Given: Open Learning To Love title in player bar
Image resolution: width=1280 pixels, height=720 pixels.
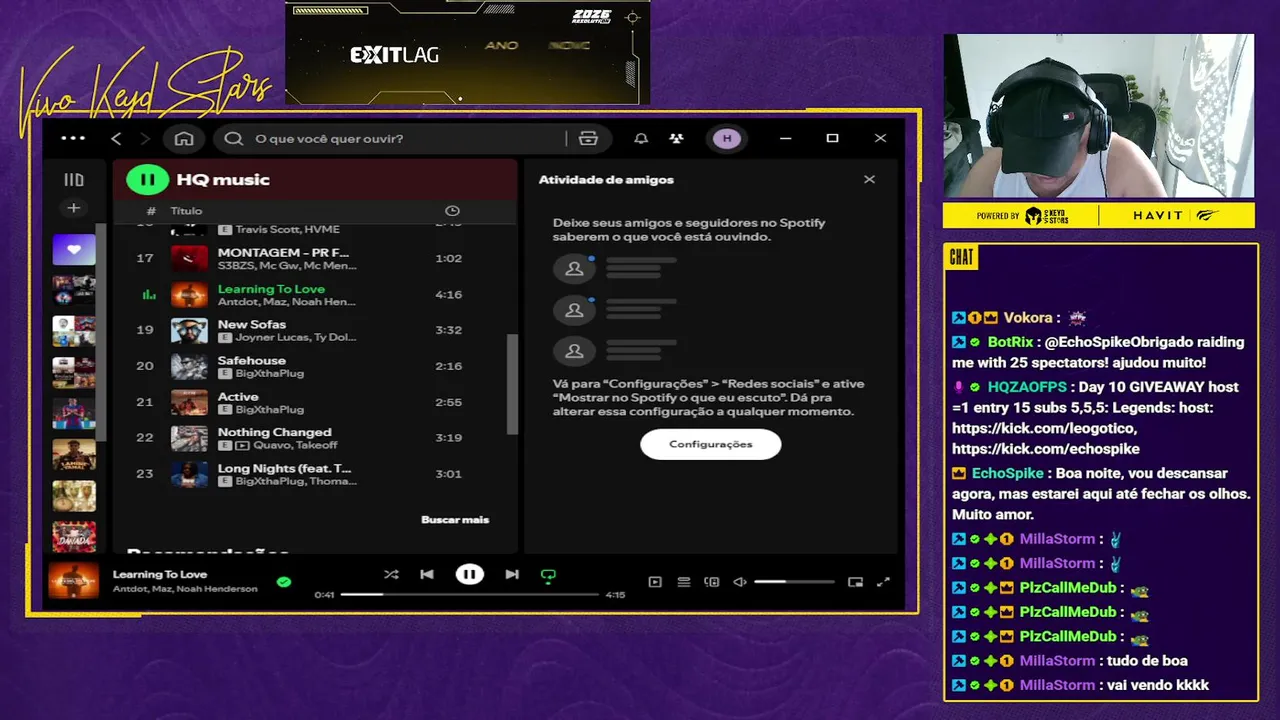Looking at the screenshot, I should [x=160, y=574].
